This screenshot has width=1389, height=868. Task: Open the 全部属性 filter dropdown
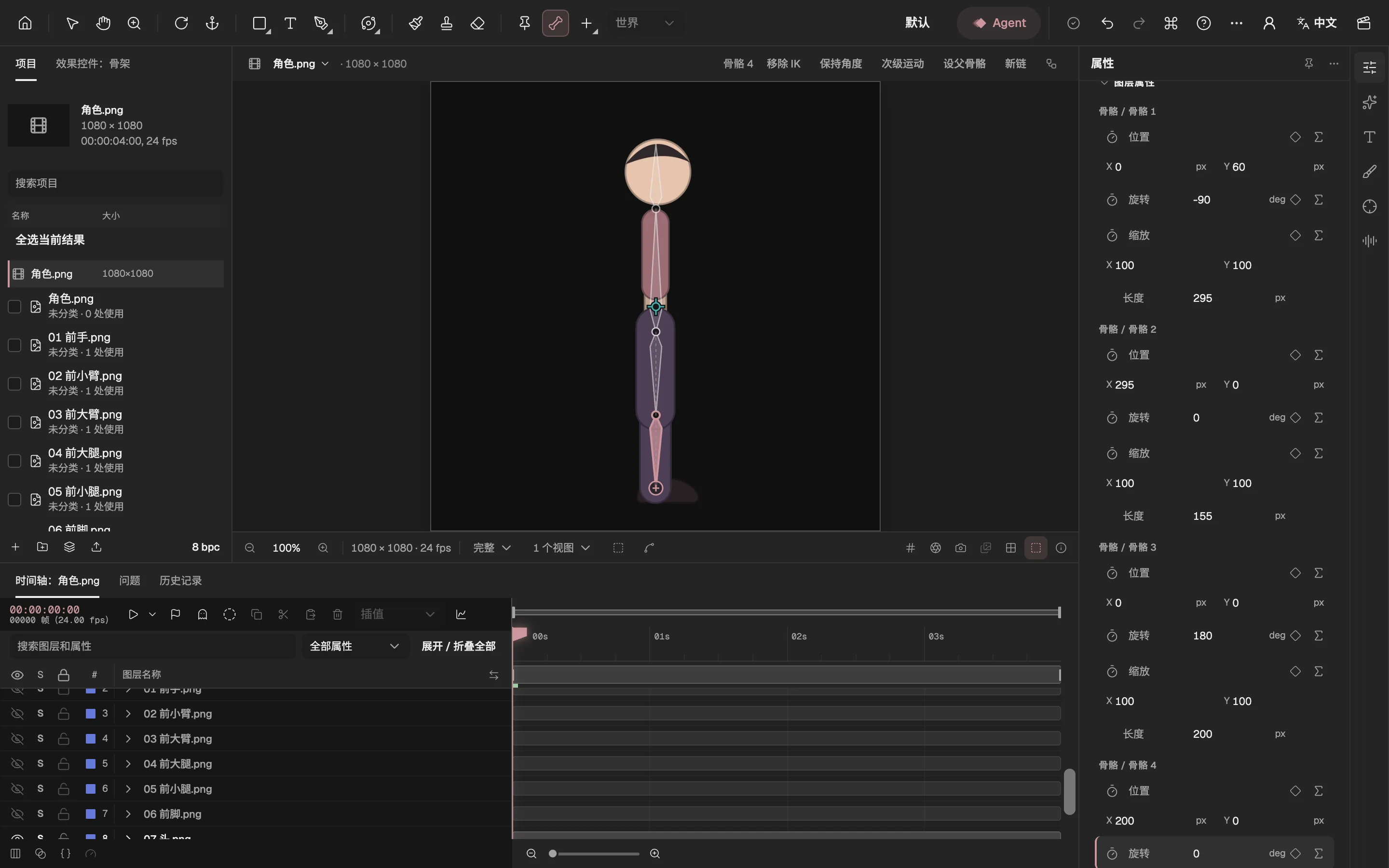tap(354, 646)
